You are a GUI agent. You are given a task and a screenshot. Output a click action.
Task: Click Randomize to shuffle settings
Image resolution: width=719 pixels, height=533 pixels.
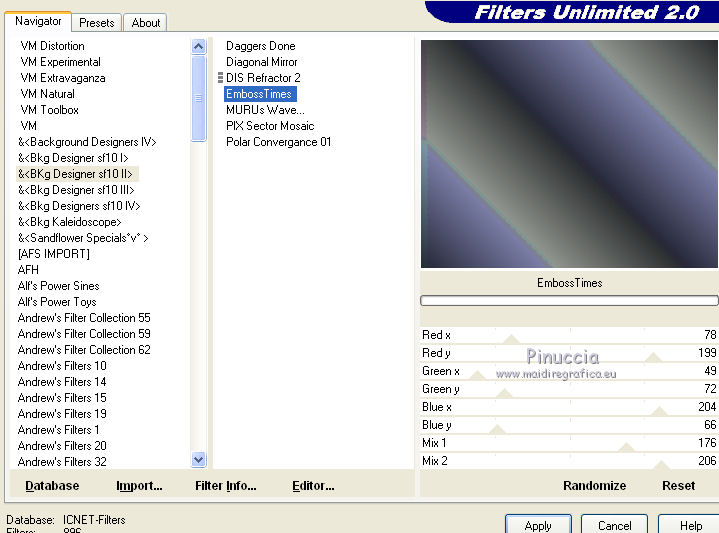tap(594, 486)
